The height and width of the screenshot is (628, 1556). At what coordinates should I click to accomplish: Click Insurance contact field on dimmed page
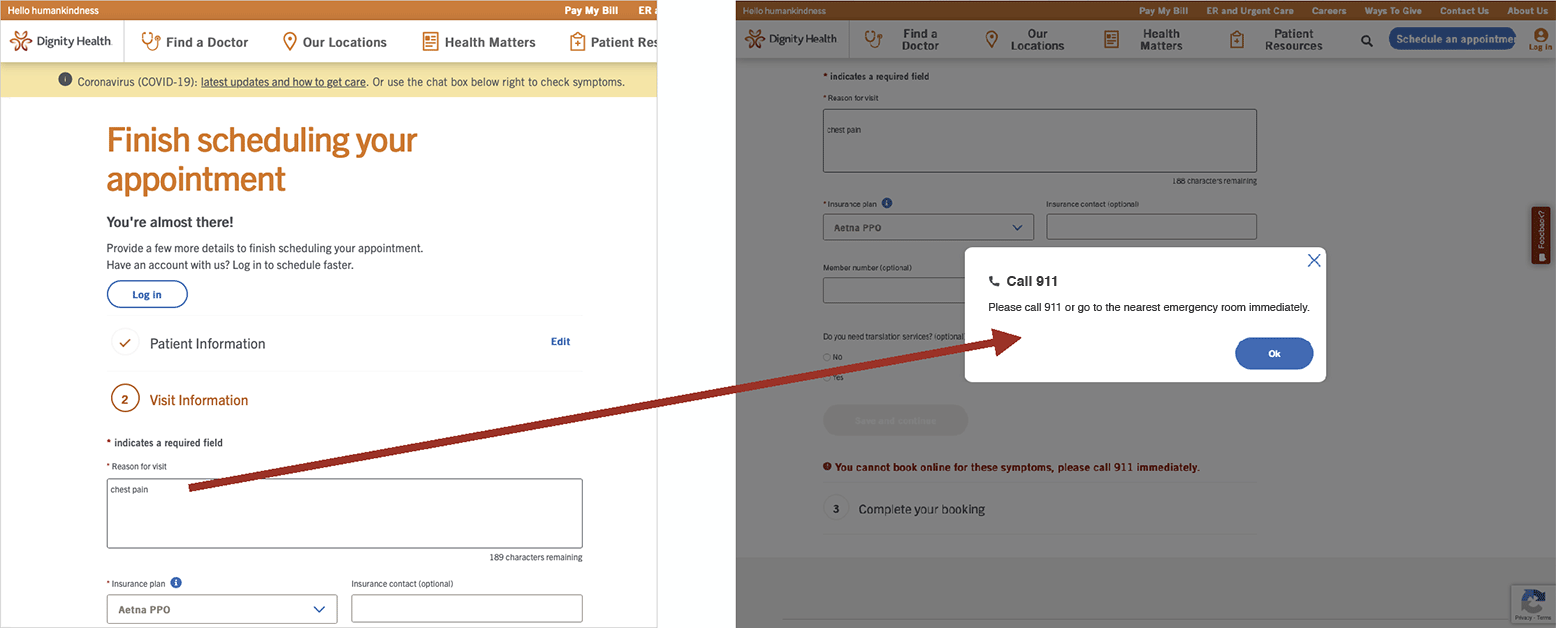[x=1151, y=227]
